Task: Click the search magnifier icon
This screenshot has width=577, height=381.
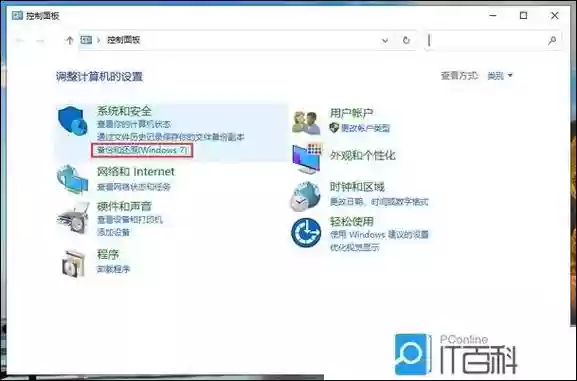Action: tap(552, 40)
